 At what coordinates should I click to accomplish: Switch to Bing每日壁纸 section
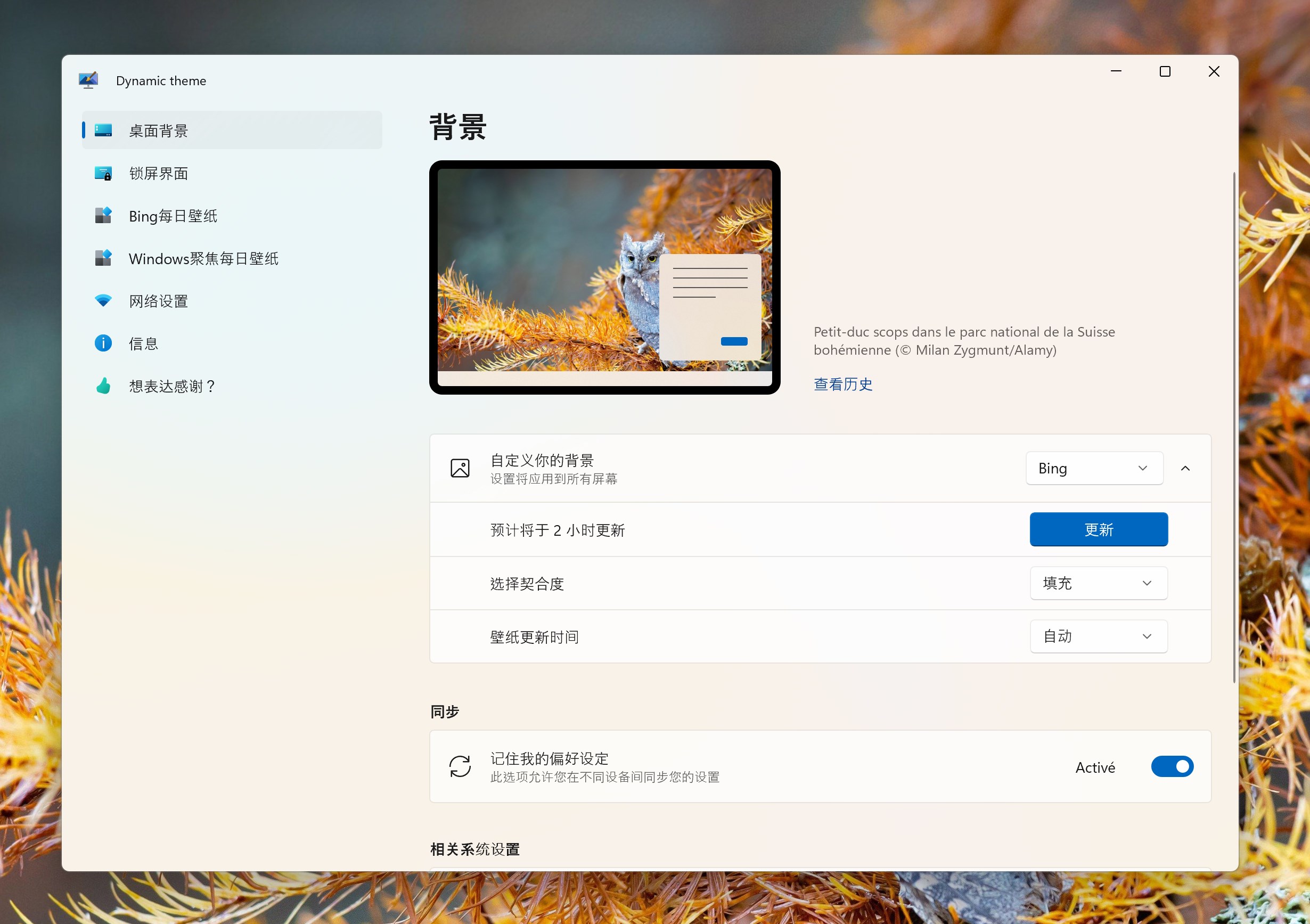(x=173, y=216)
